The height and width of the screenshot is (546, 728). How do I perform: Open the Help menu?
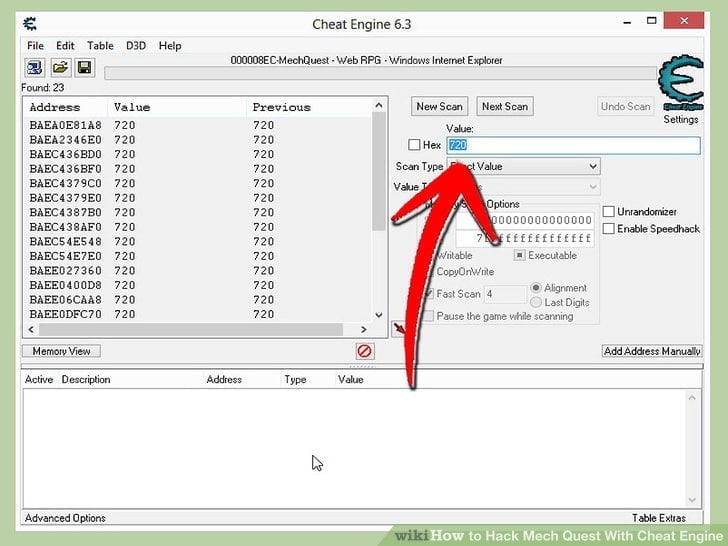[170, 46]
